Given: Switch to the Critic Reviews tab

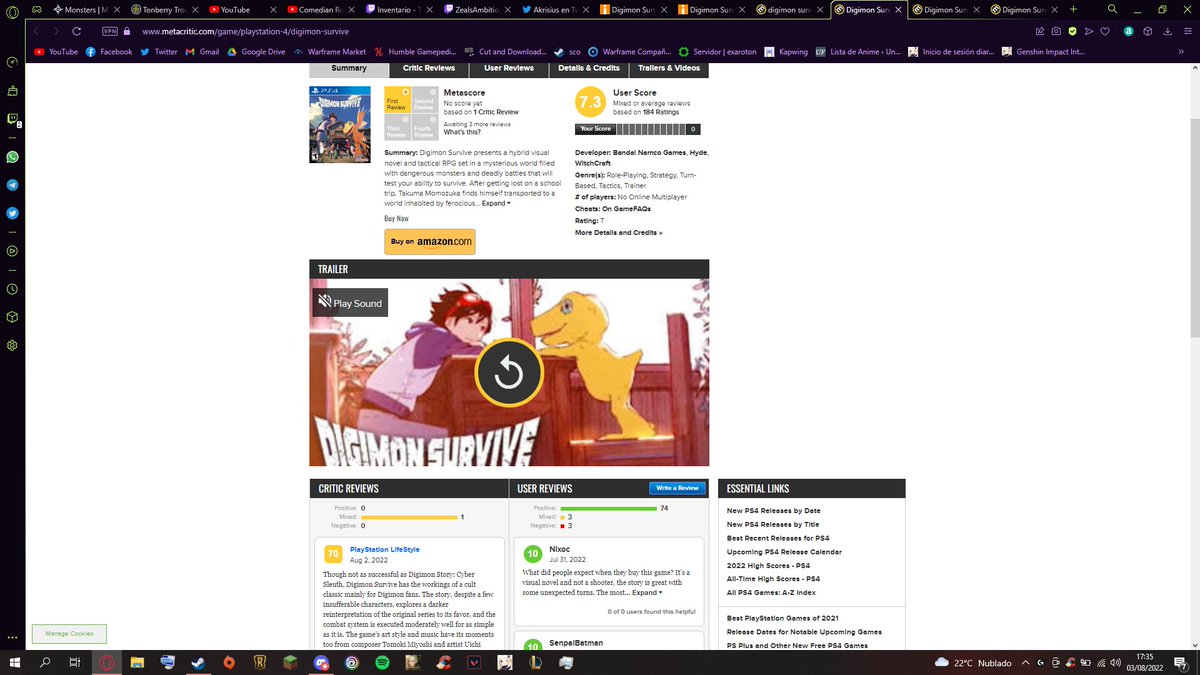Looking at the screenshot, I should click(x=429, y=68).
